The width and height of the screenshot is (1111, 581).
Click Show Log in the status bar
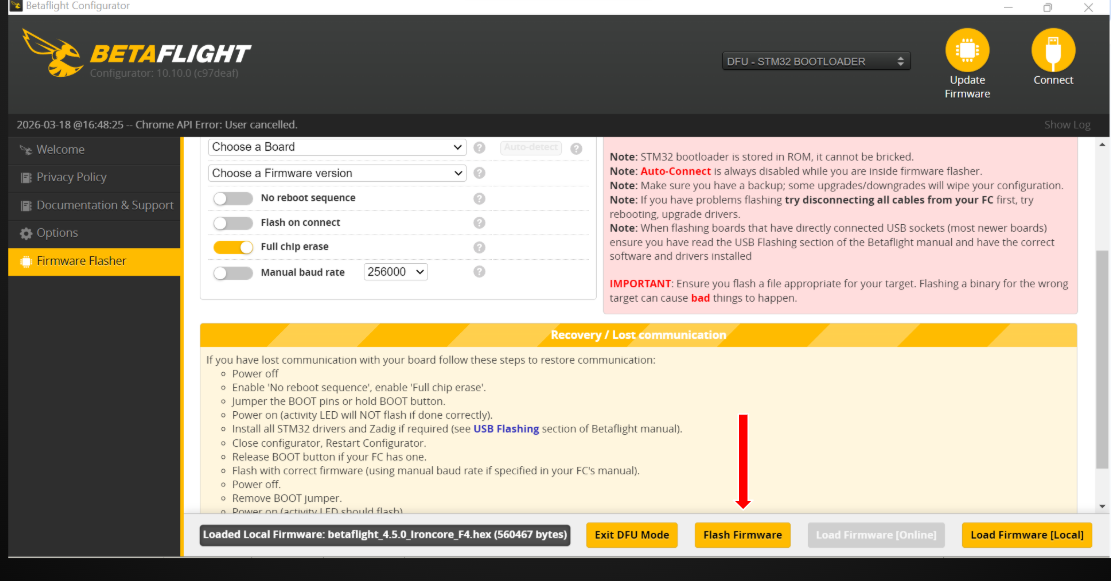click(1067, 125)
